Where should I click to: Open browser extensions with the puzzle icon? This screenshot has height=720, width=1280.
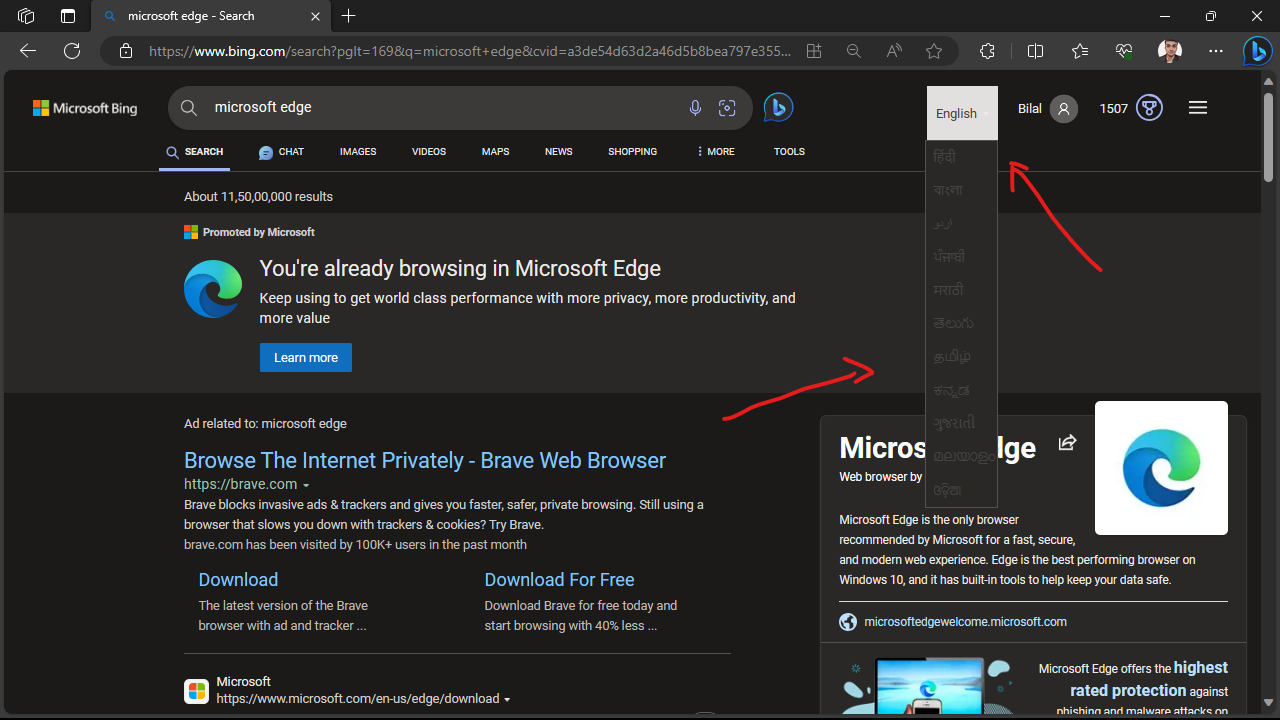pos(987,51)
